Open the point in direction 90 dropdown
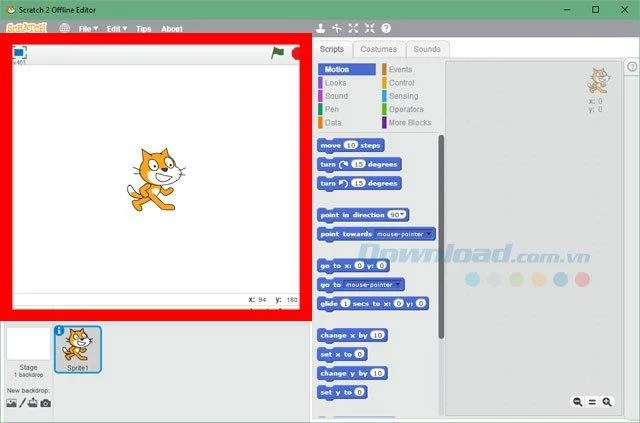Viewport: 640px width, 423px height. pos(398,214)
